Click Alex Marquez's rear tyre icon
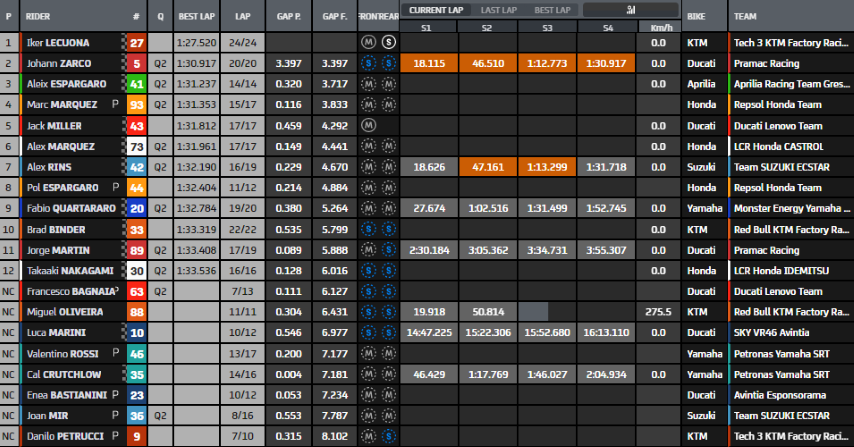Screen dimensions: 854x447 [389, 146]
